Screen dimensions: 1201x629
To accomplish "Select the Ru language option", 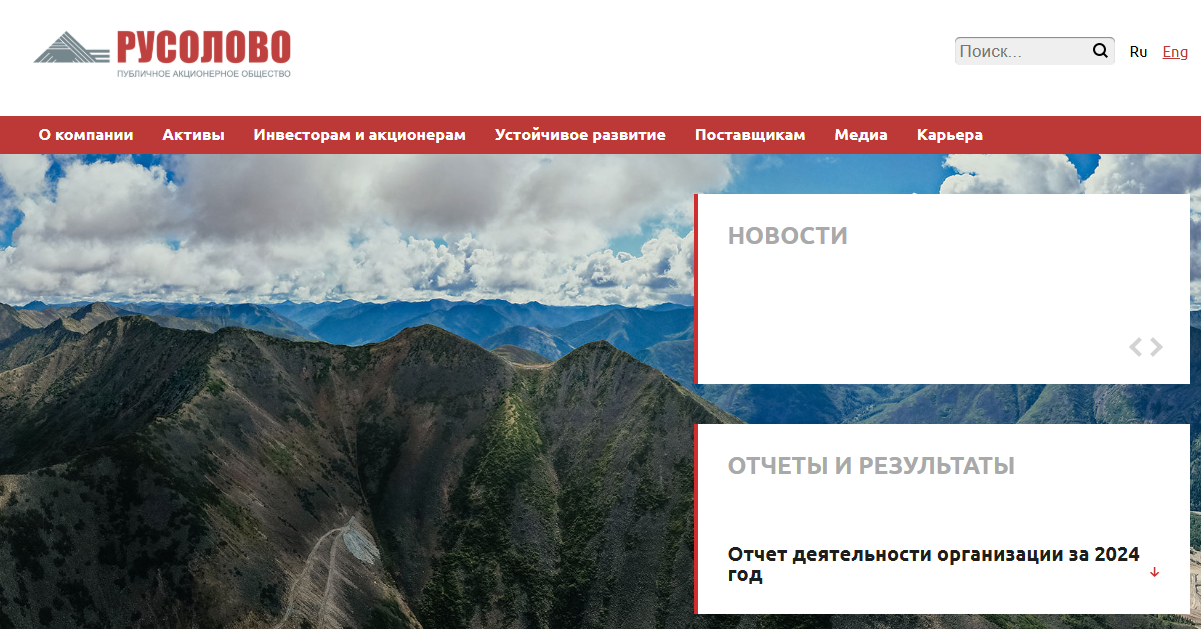I will click(1138, 52).
